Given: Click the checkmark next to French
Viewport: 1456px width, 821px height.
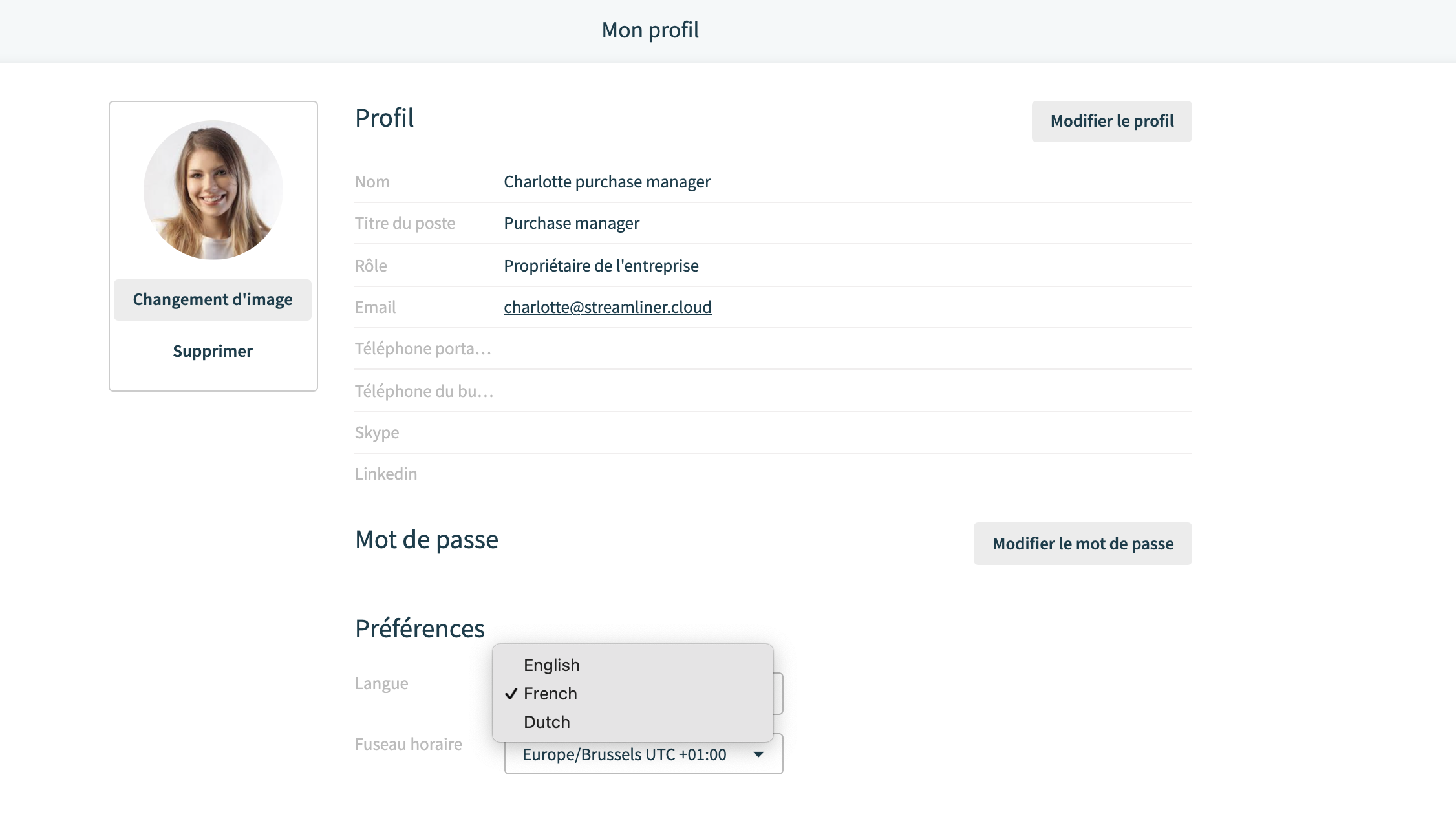Looking at the screenshot, I should click(x=511, y=694).
